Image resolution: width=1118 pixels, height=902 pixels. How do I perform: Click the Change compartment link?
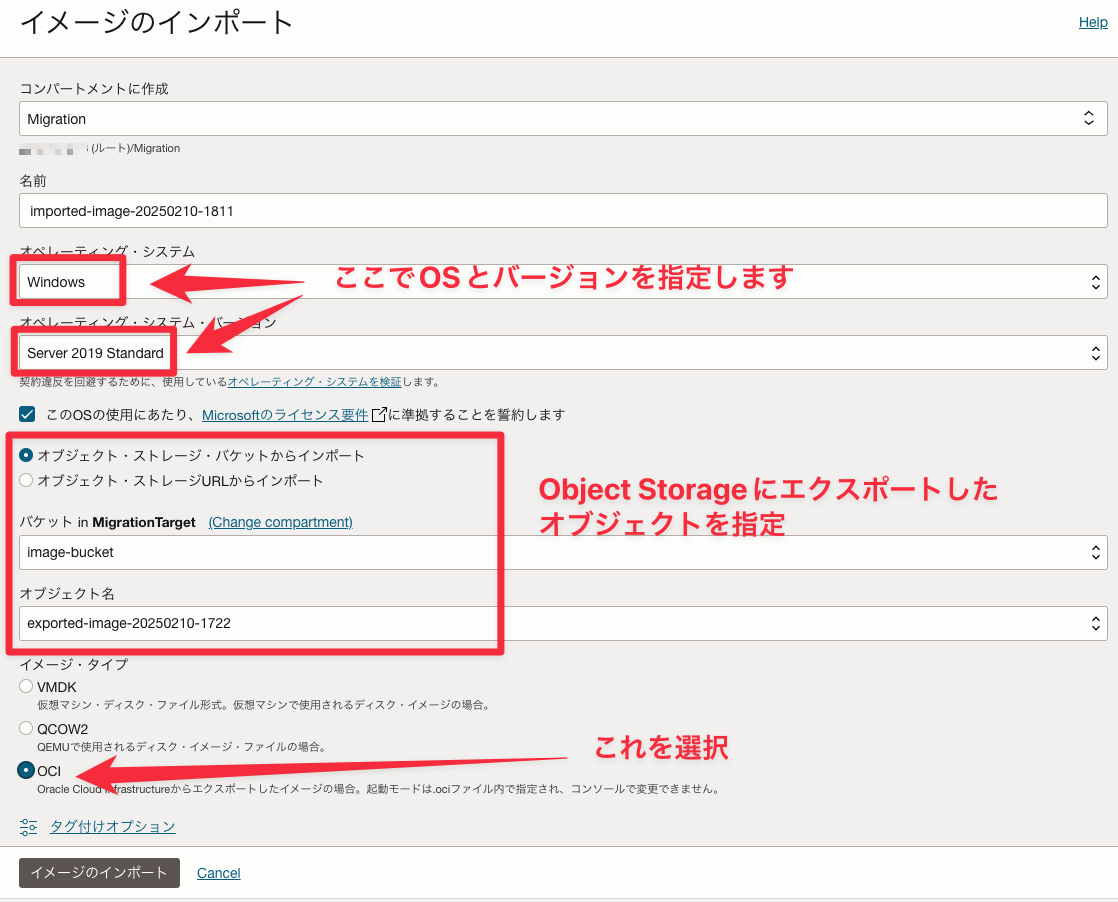280,523
